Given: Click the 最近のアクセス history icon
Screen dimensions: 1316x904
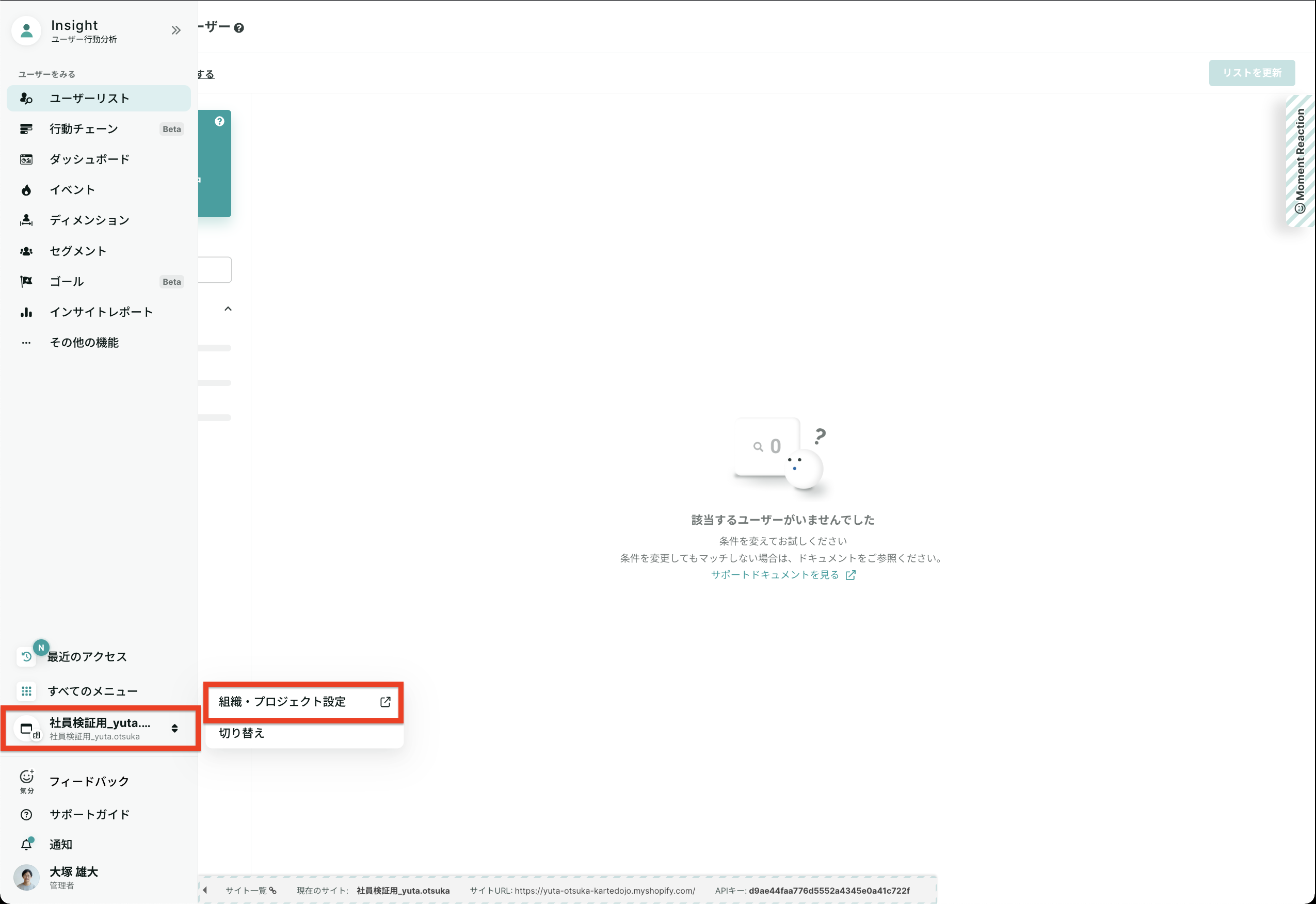Looking at the screenshot, I should tap(26, 656).
